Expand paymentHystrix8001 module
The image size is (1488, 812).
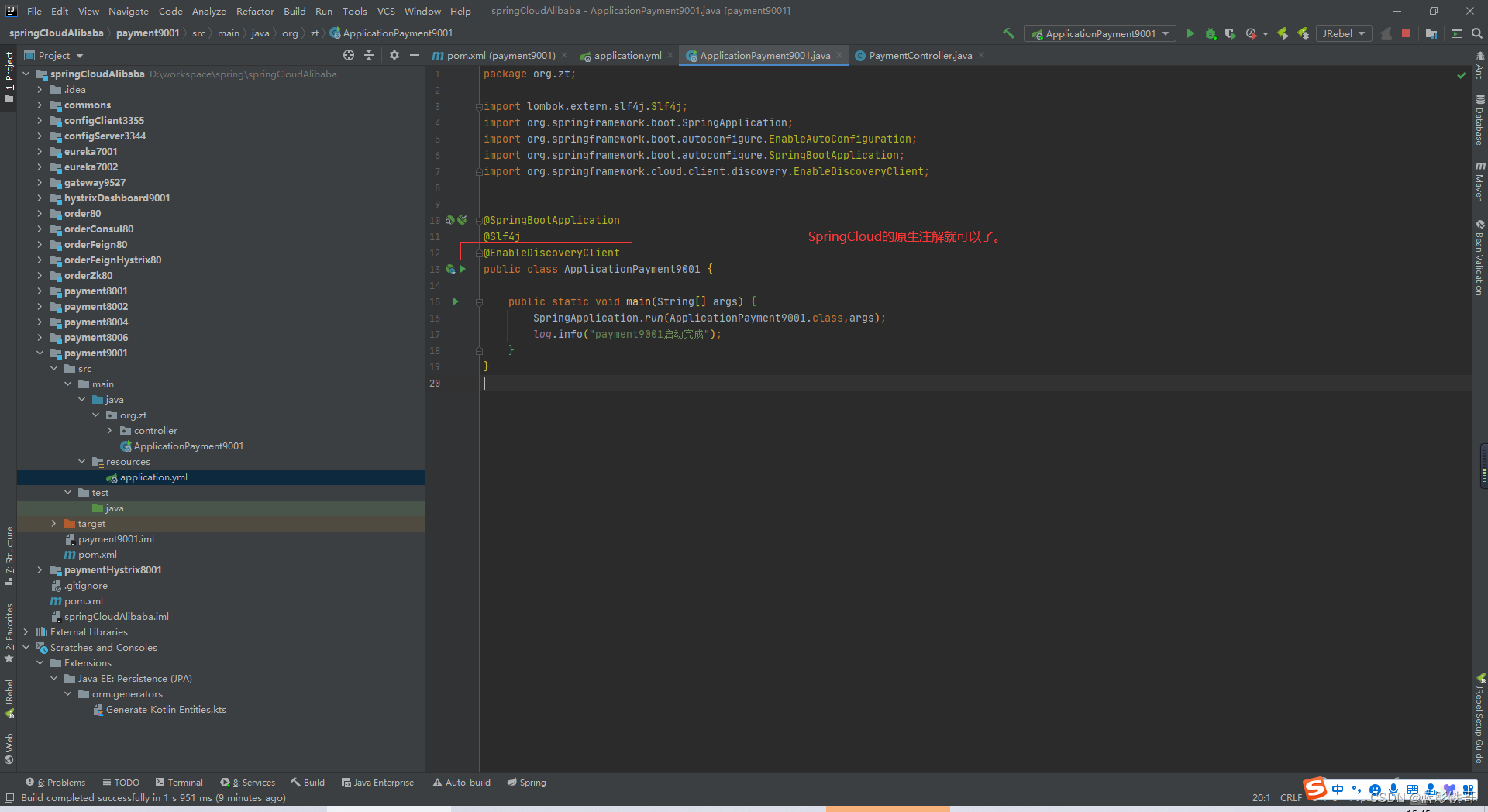pyautogui.click(x=40, y=569)
